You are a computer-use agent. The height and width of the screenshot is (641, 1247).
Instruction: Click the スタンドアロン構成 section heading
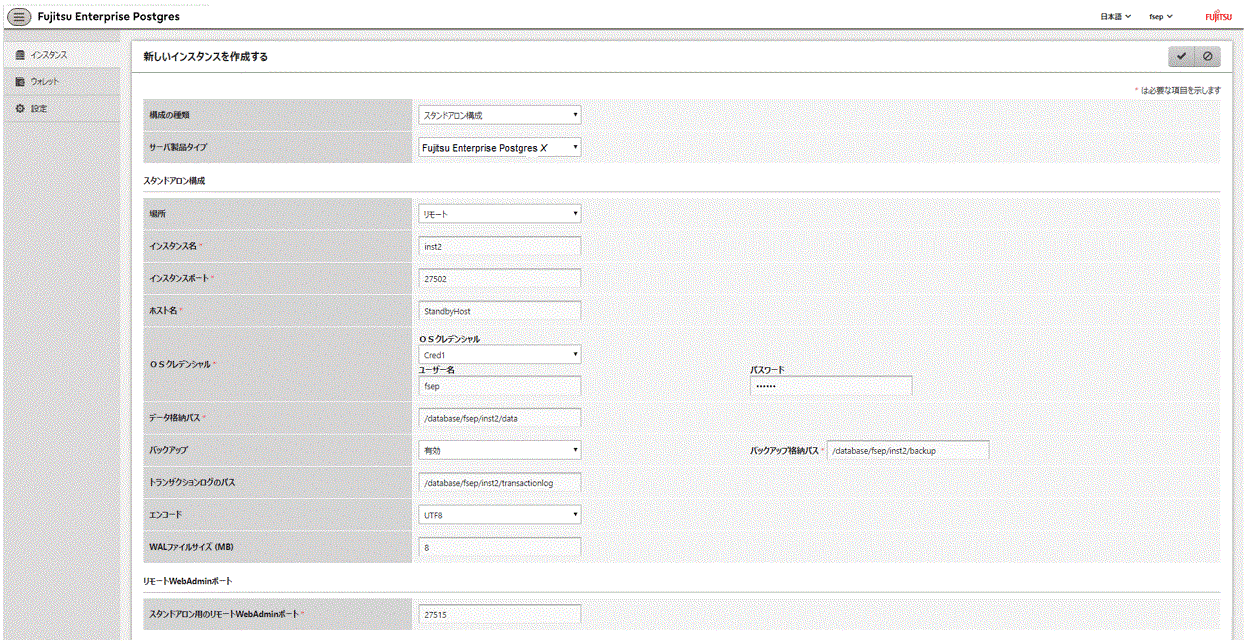click(175, 180)
